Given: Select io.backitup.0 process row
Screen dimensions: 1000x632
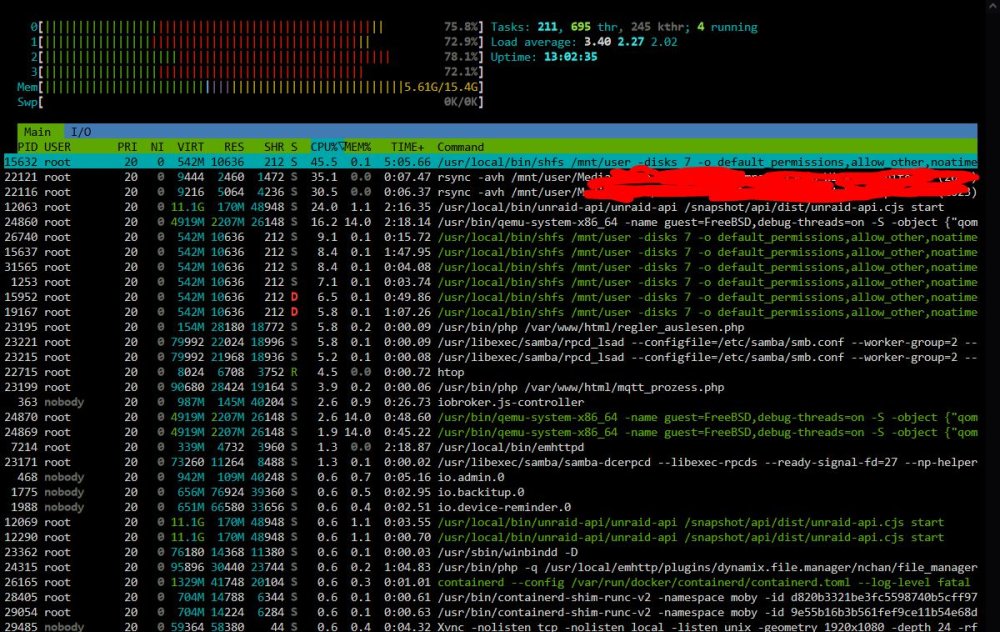Looking at the screenshot, I should tap(490, 492).
